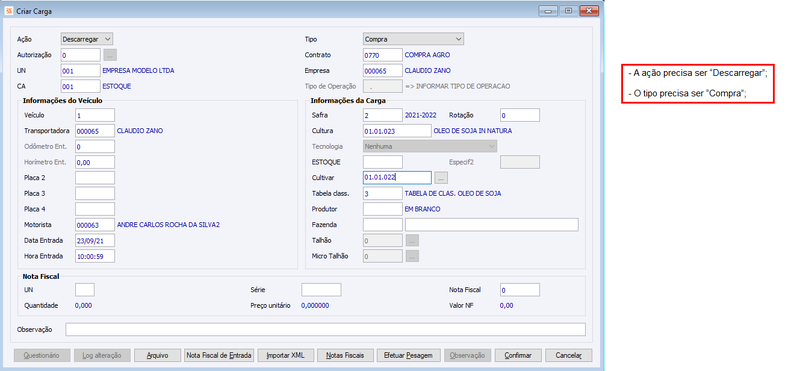The image size is (800, 371).
Task: Click the Contrato field with value 0770
Action: pos(383,55)
